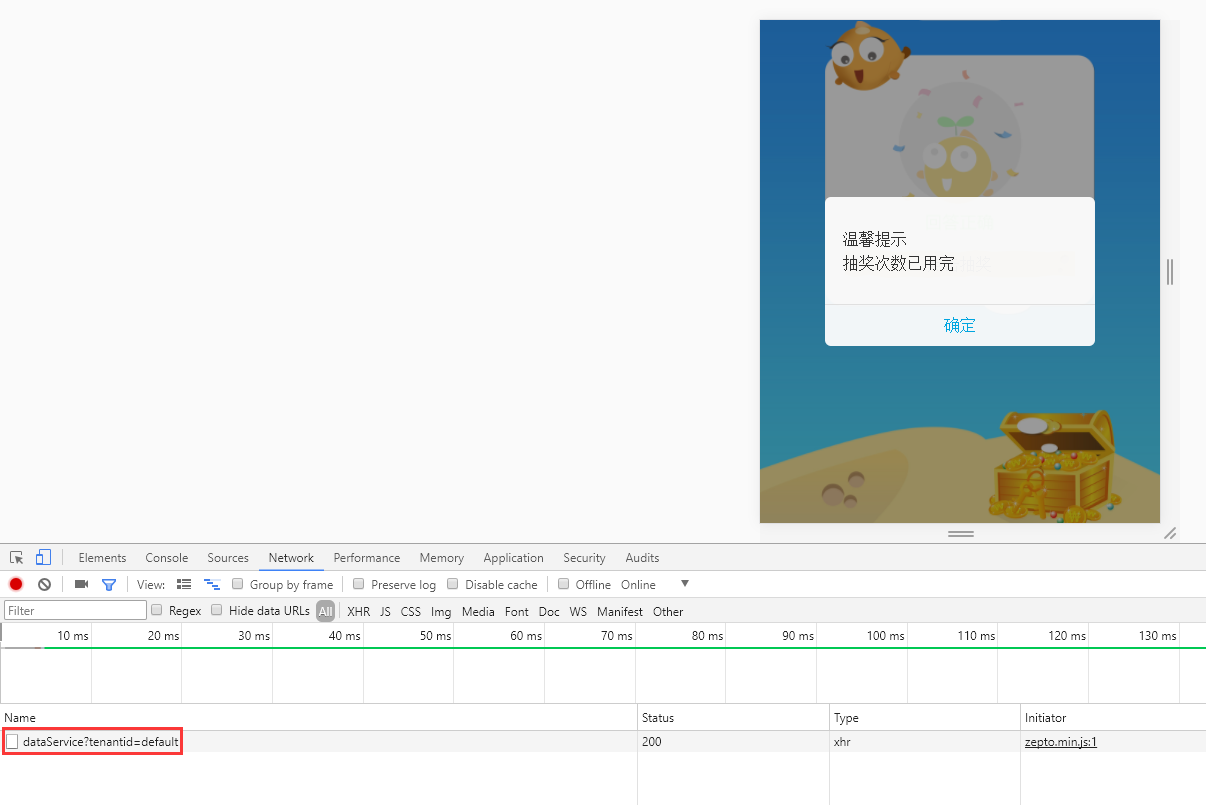The image size is (1206, 805).
Task: Click the inspect element picker icon
Action: click(x=17, y=558)
